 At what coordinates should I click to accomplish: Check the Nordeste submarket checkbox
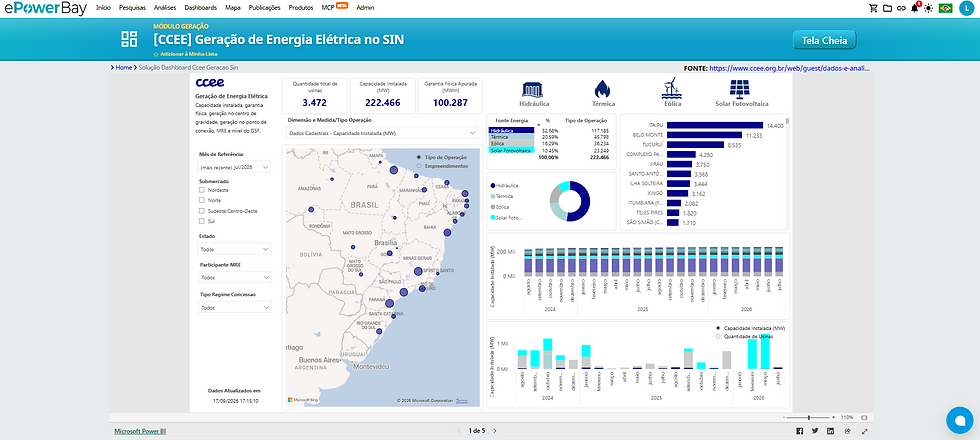coord(201,189)
